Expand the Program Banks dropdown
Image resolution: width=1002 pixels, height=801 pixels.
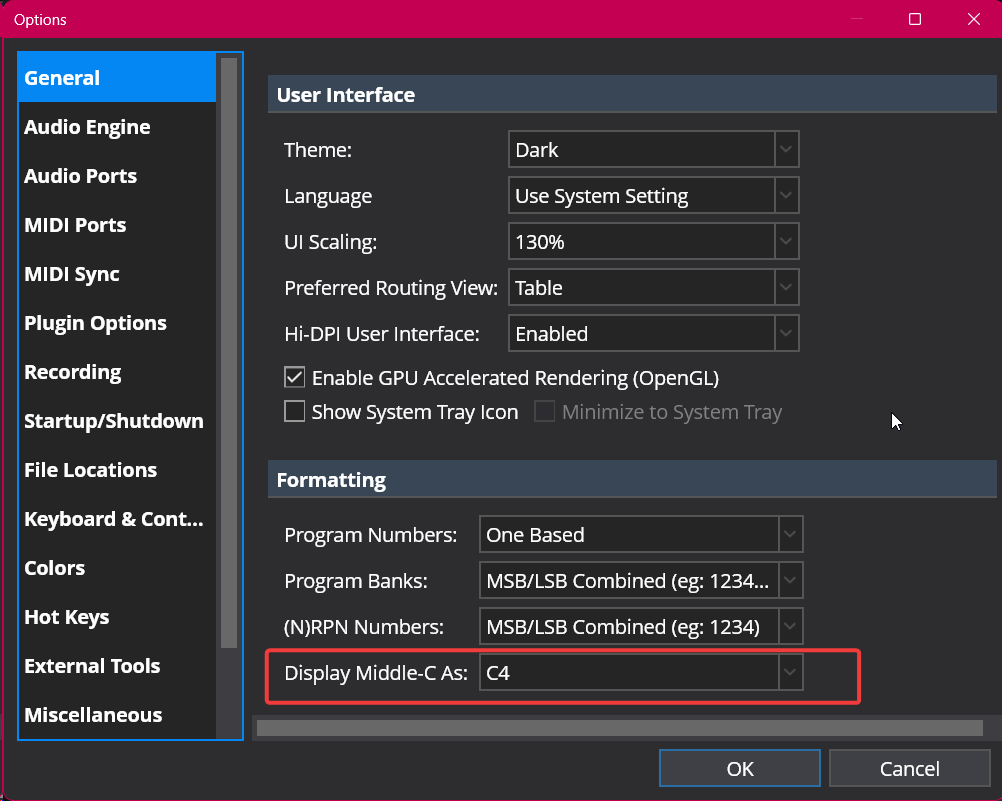pyautogui.click(x=641, y=580)
